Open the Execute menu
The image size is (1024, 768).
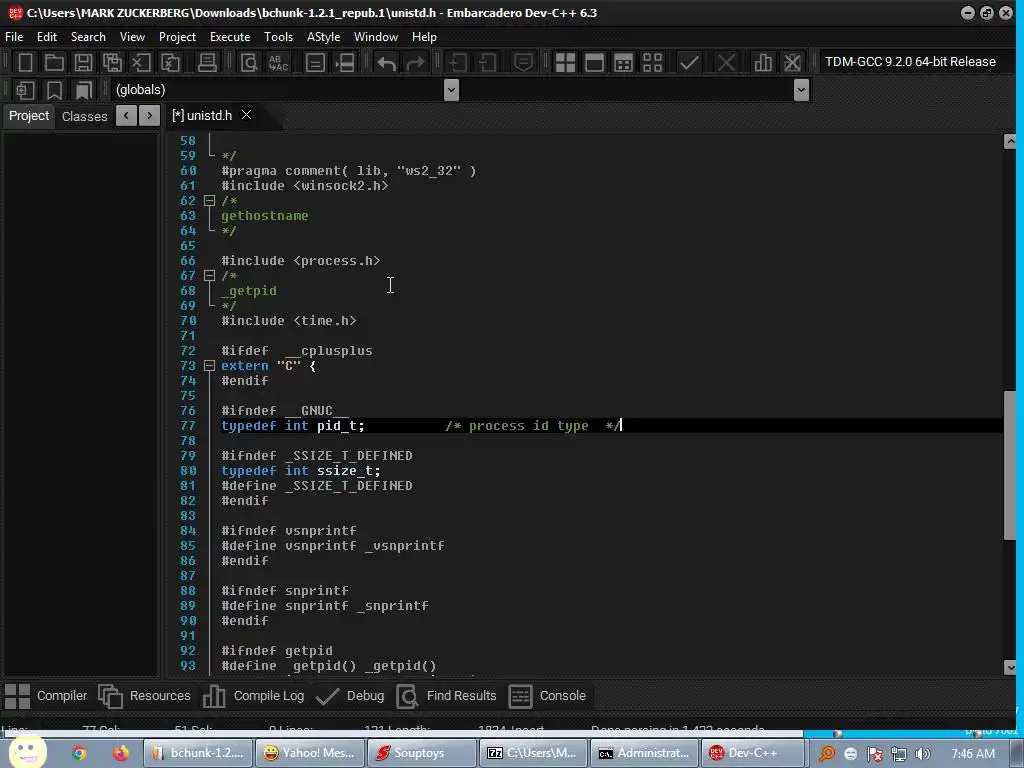(x=230, y=37)
